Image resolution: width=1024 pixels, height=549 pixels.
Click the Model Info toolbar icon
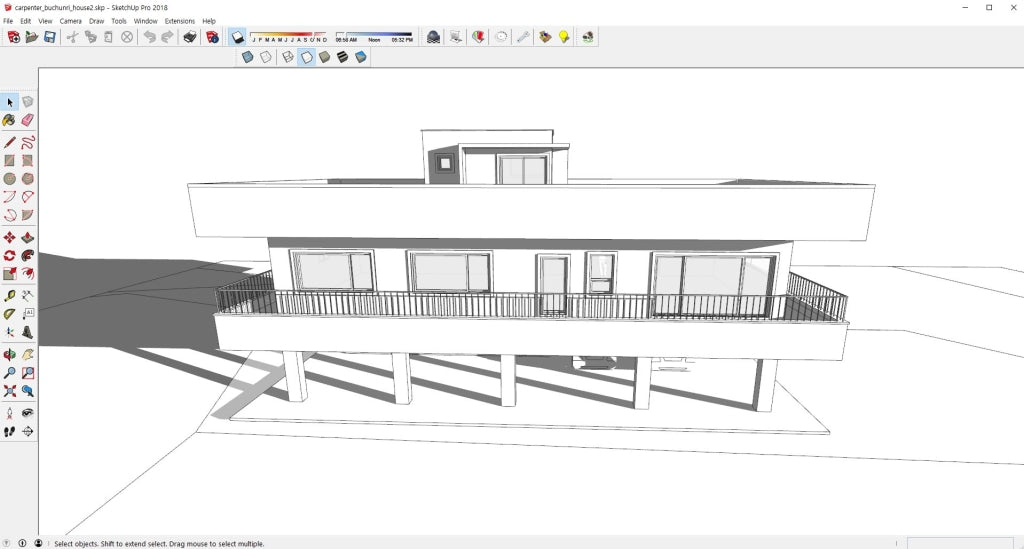tap(212, 37)
